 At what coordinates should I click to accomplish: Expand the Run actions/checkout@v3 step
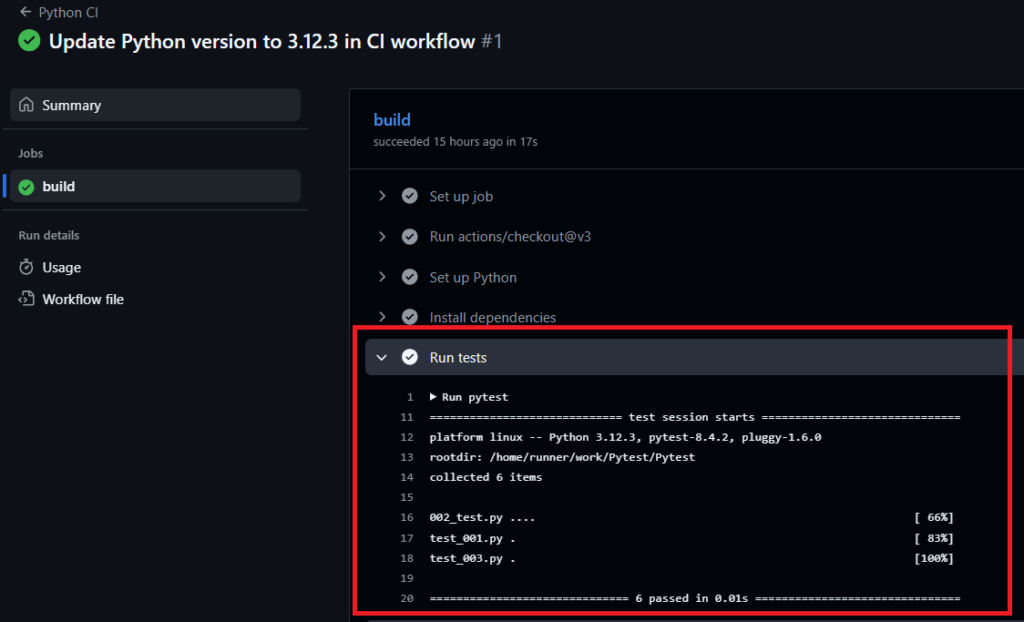click(382, 237)
